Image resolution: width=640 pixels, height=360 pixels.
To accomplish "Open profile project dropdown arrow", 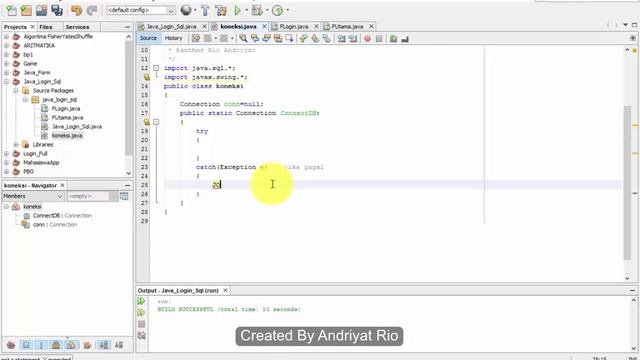I will tap(287, 10).
